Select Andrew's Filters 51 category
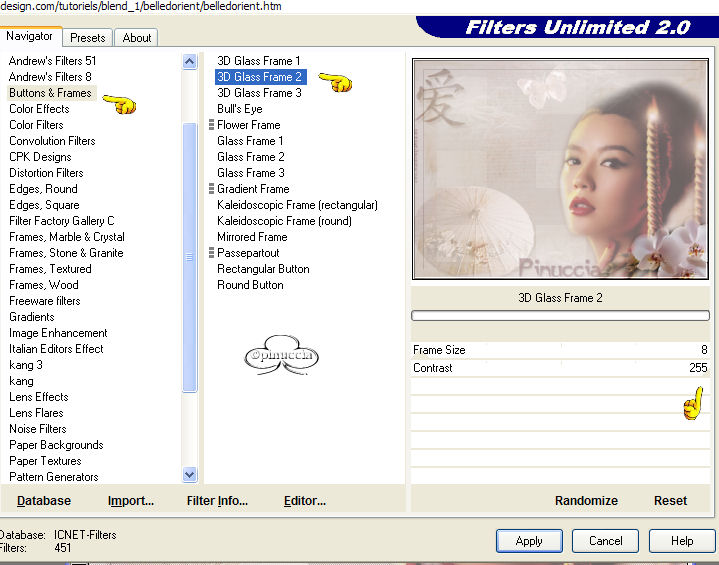Viewport: 719px width, 565px height. (52, 61)
